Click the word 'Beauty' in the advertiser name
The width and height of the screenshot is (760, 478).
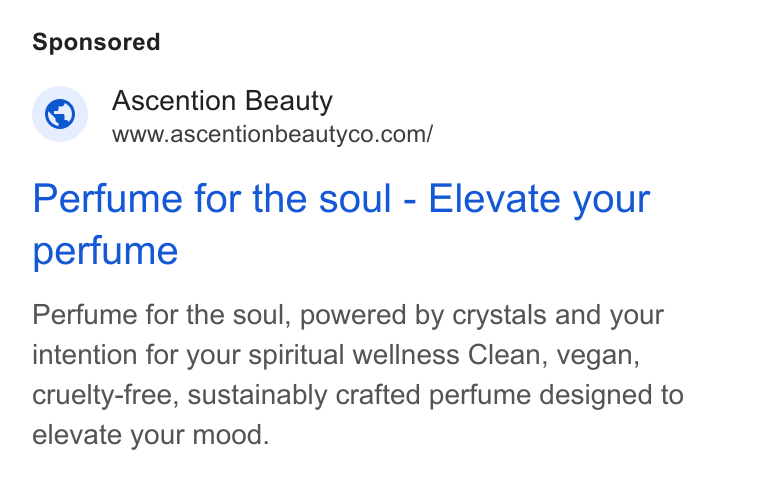(x=288, y=101)
